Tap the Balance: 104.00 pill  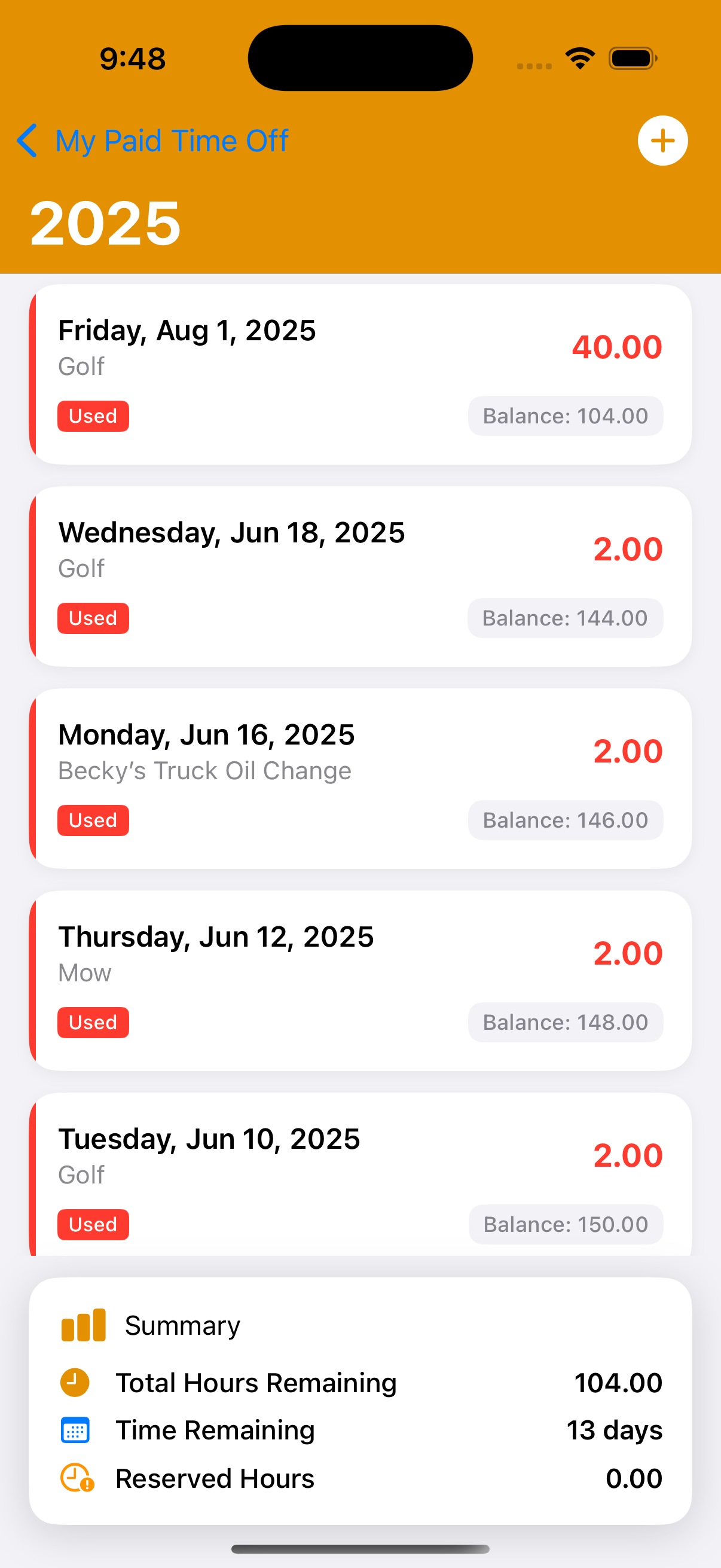pos(564,416)
